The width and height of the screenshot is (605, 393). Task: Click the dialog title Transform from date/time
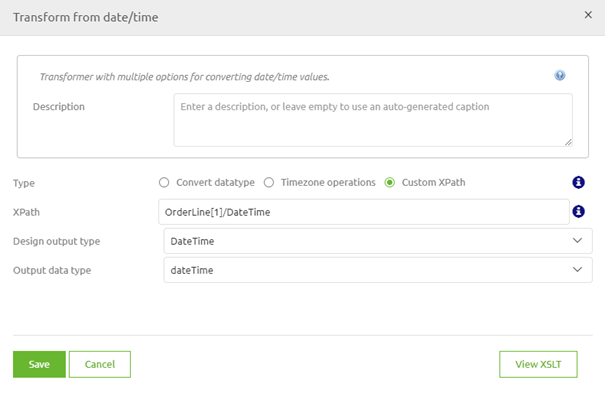[x=86, y=17]
